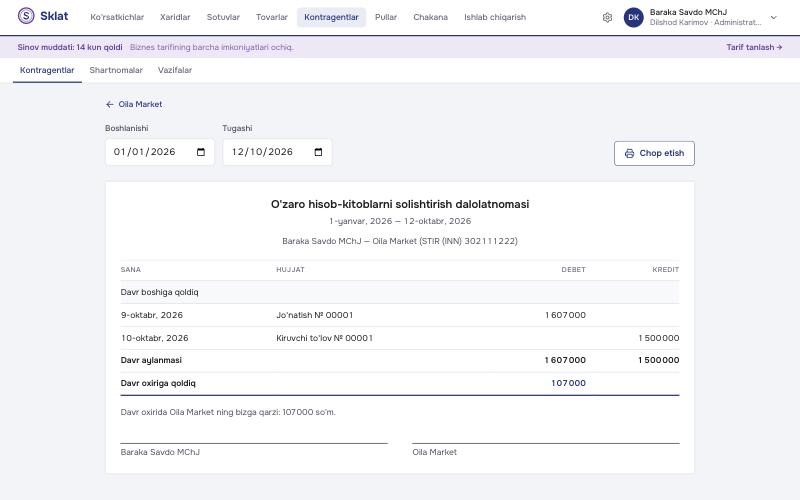The height and width of the screenshot is (500, 800).
Task: Click DEBET column header
Action: coord(573,269)
